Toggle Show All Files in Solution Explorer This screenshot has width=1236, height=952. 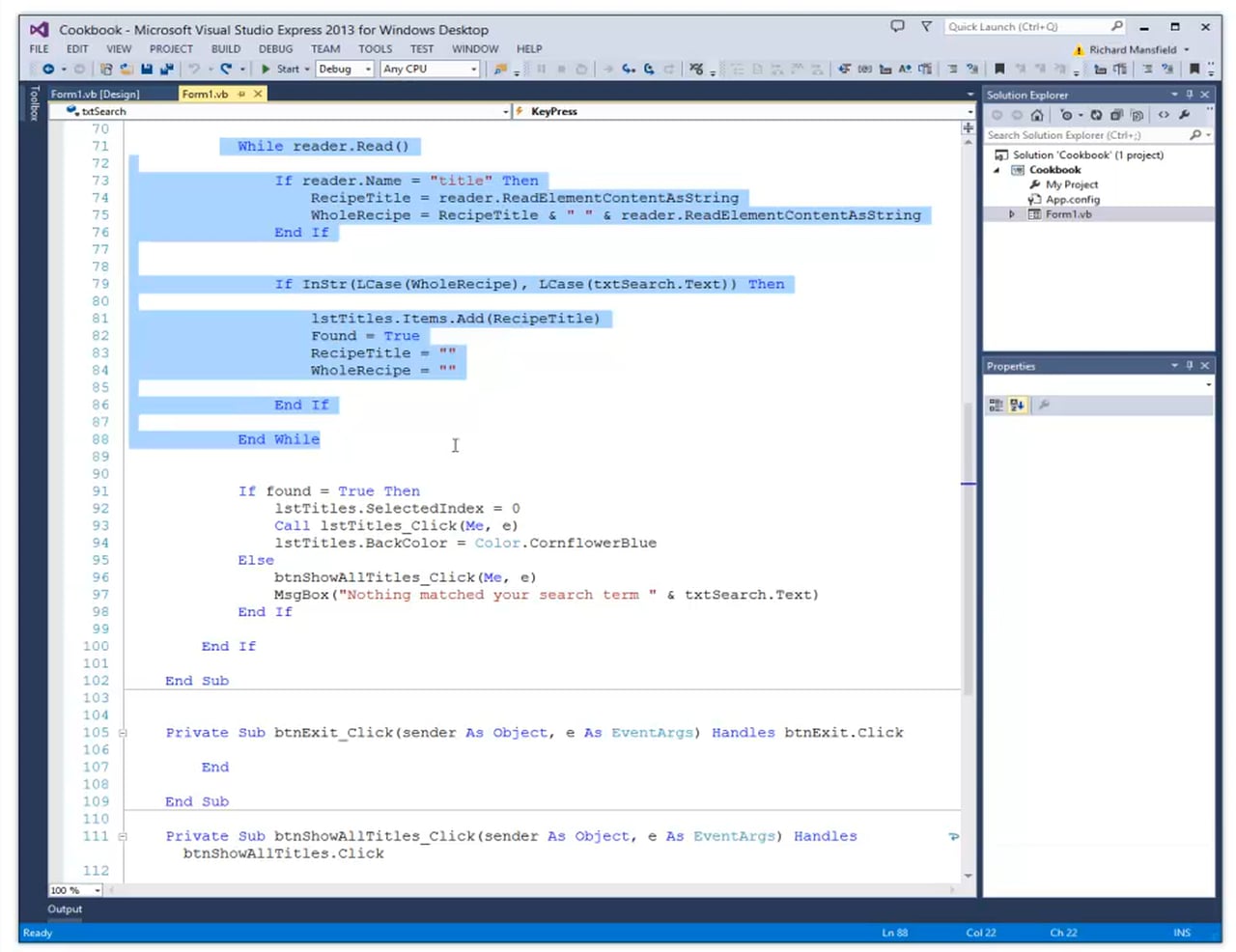point(1138,115)
